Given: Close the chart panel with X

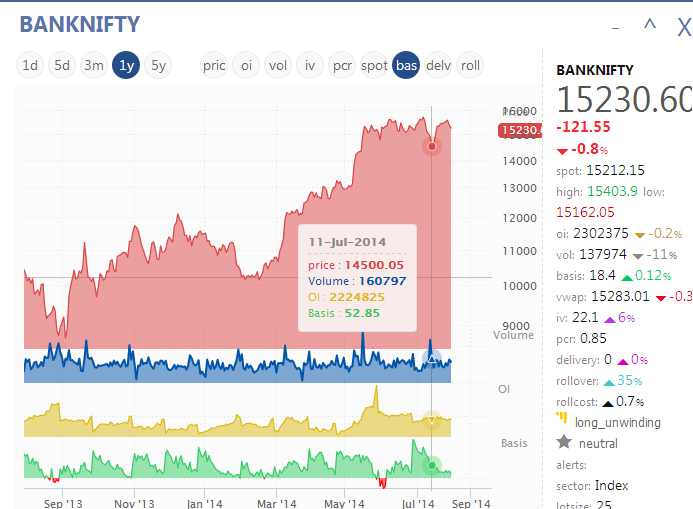Looking at the screenshot, I should pos(683,25).
